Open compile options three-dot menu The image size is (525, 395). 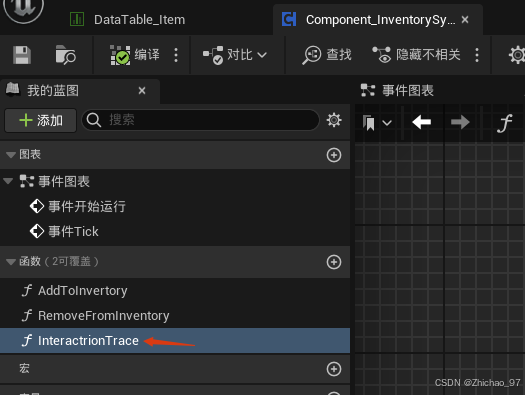point(176,55)
